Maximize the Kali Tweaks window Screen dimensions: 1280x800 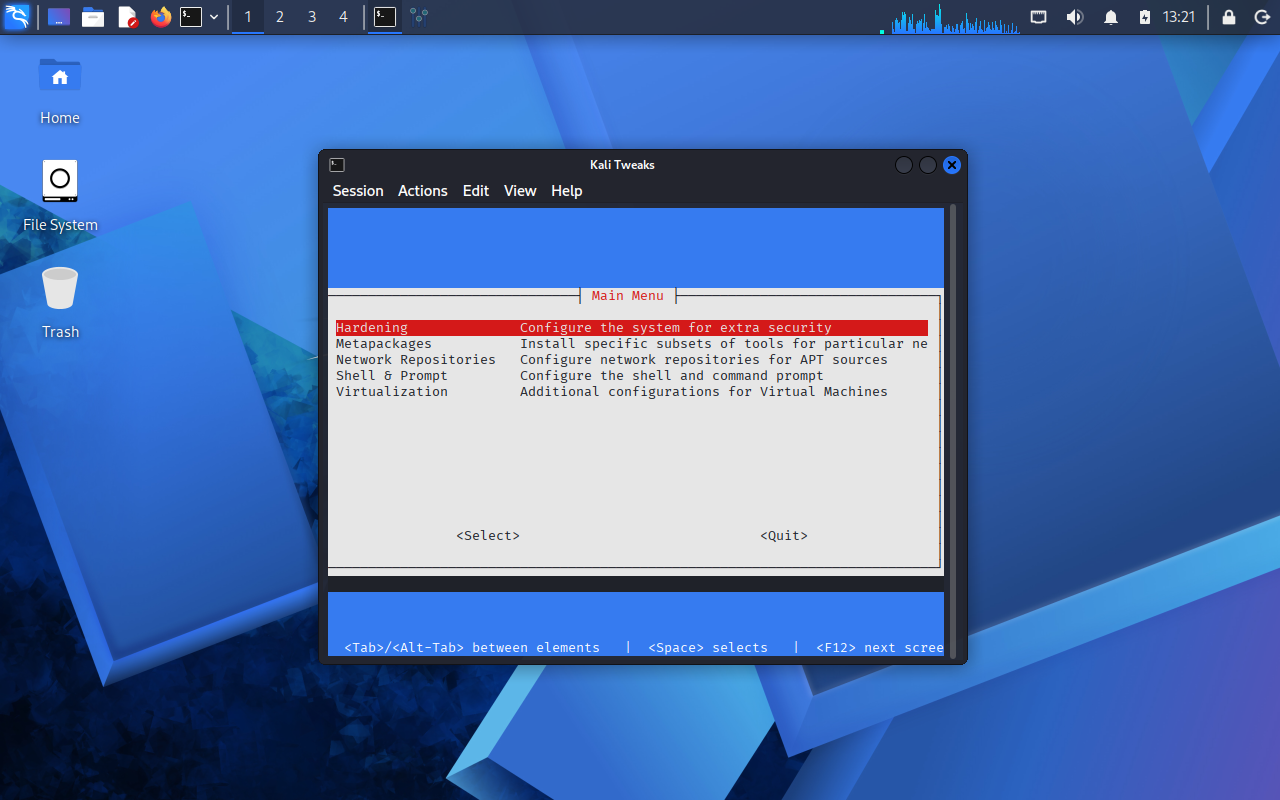pos(928,165)
